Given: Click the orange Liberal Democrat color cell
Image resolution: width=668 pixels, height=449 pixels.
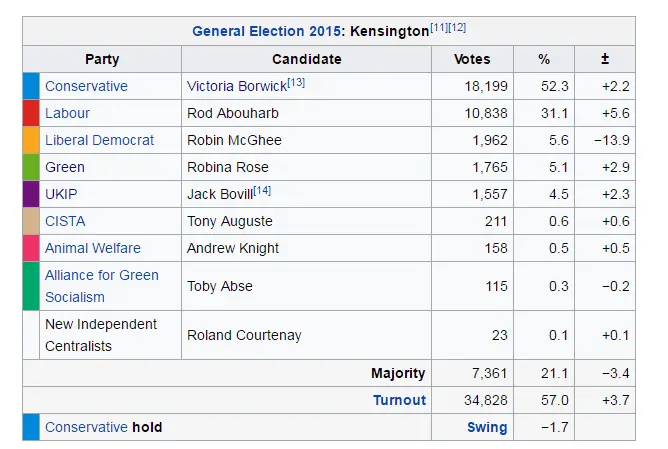Looking at the screenshot, I should pos(31,140).
